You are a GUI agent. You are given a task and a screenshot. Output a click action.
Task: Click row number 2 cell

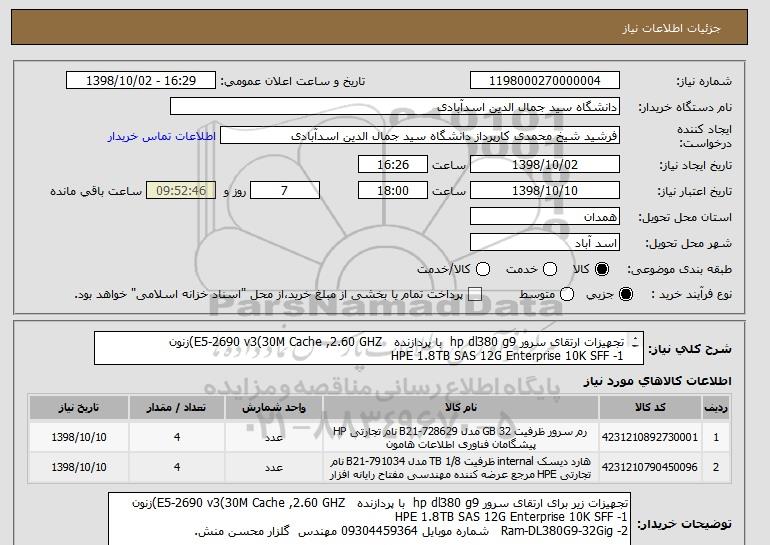click(x=715, y=467)
